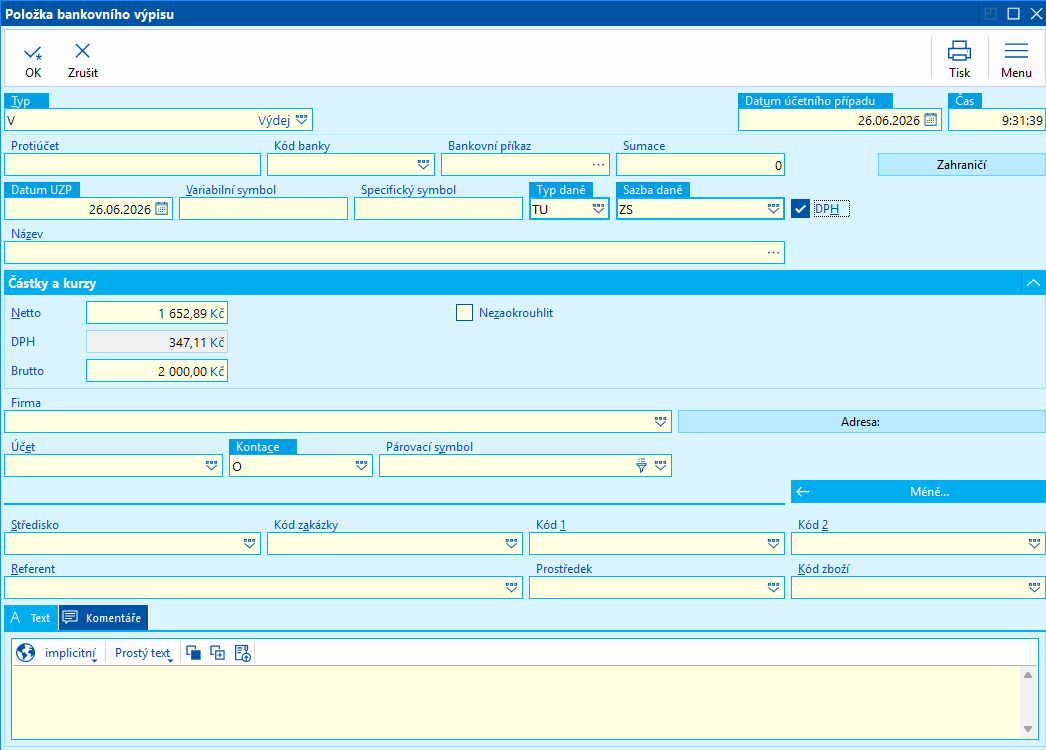This screenshot has height=750, width=1046.
Task: Click the Zahraničí button
Action: coord(961,165)
